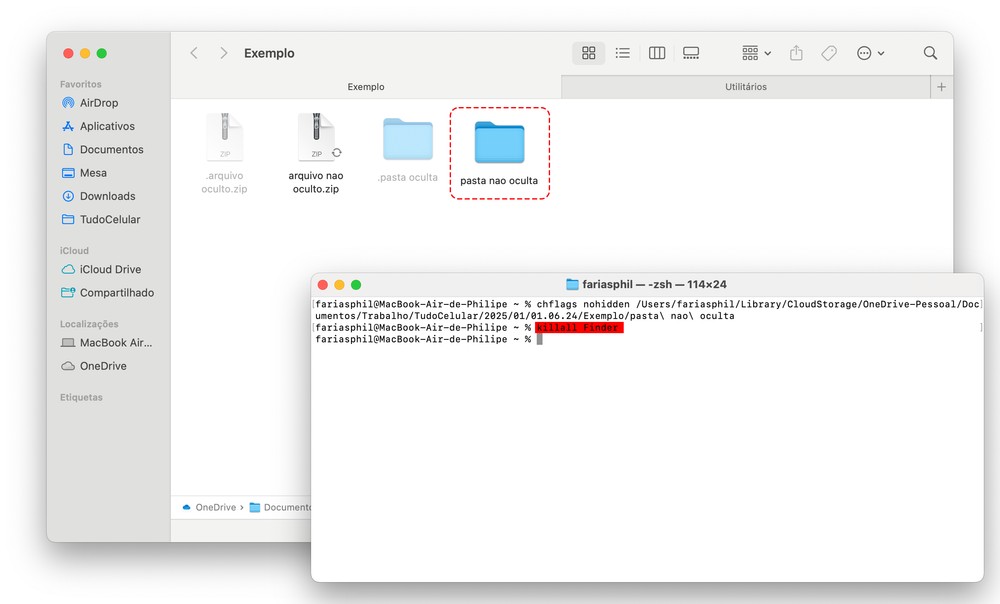Image resolution: width=1000 pixels, height=604 pixels.
Task: Open the group-by dropdown in toolbar
Action: click(x=756, y=53)
